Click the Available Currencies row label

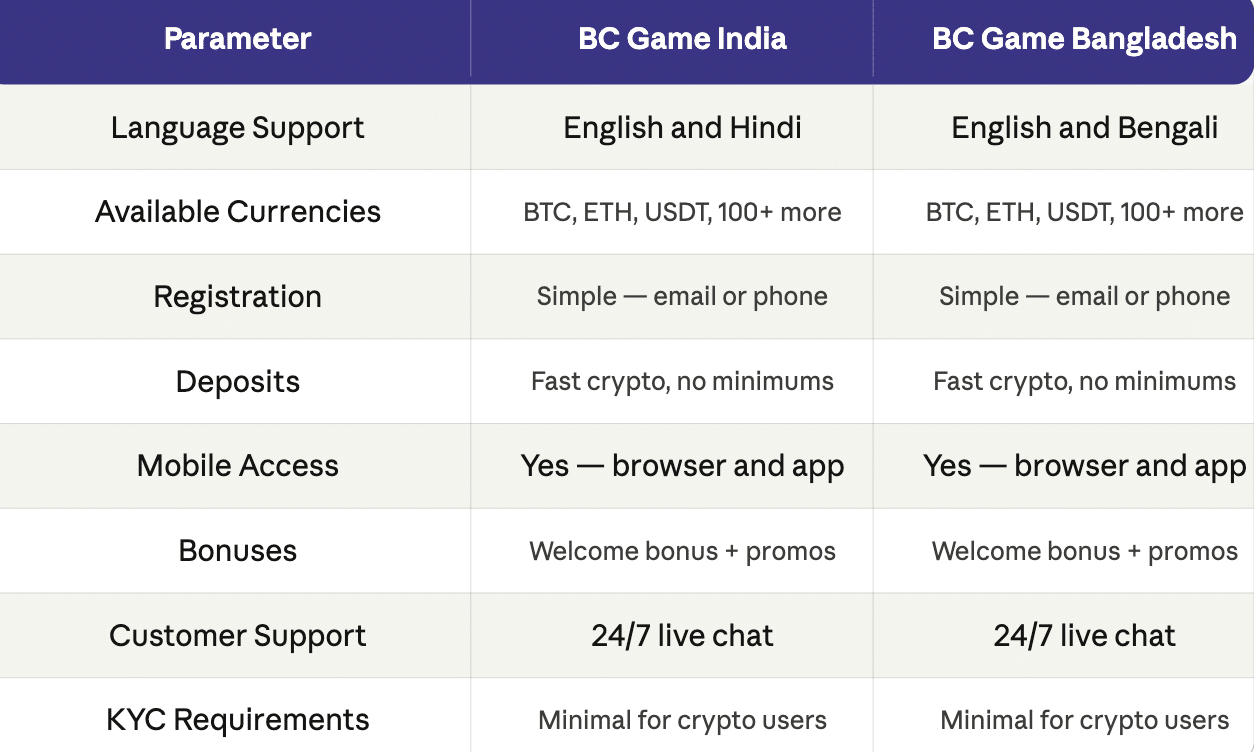point(237,212)
